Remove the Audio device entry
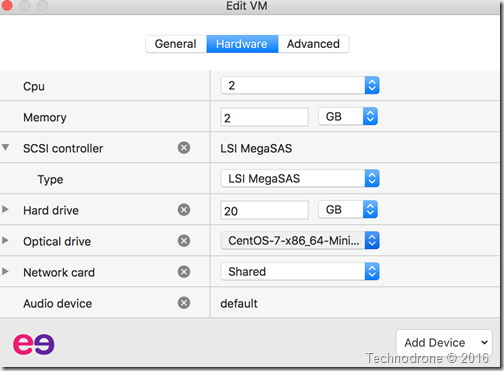Screen dimensions: 504x371 pyautogui.click(x=184, y=303)
